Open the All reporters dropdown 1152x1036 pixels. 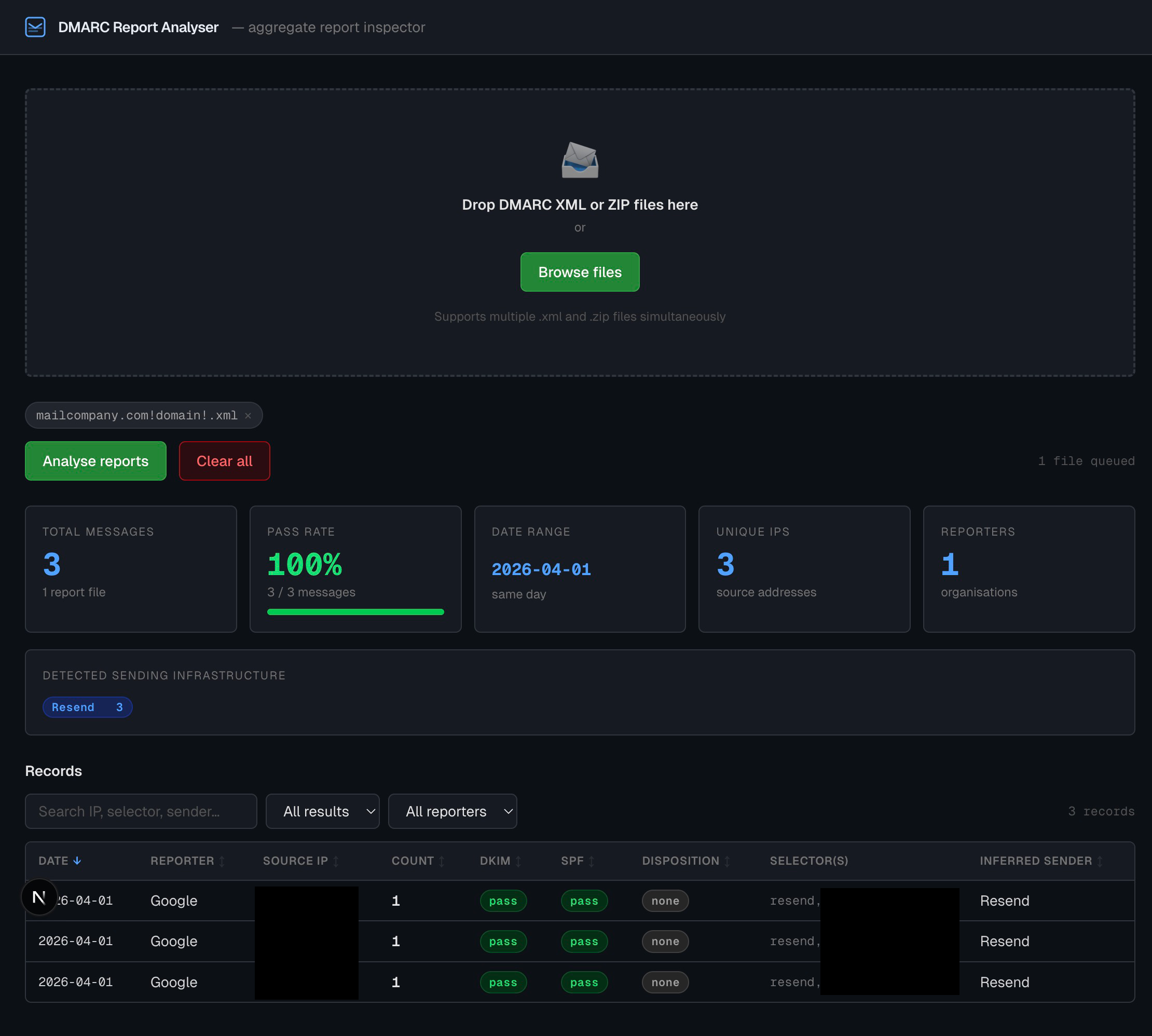(x=452, y=811)
